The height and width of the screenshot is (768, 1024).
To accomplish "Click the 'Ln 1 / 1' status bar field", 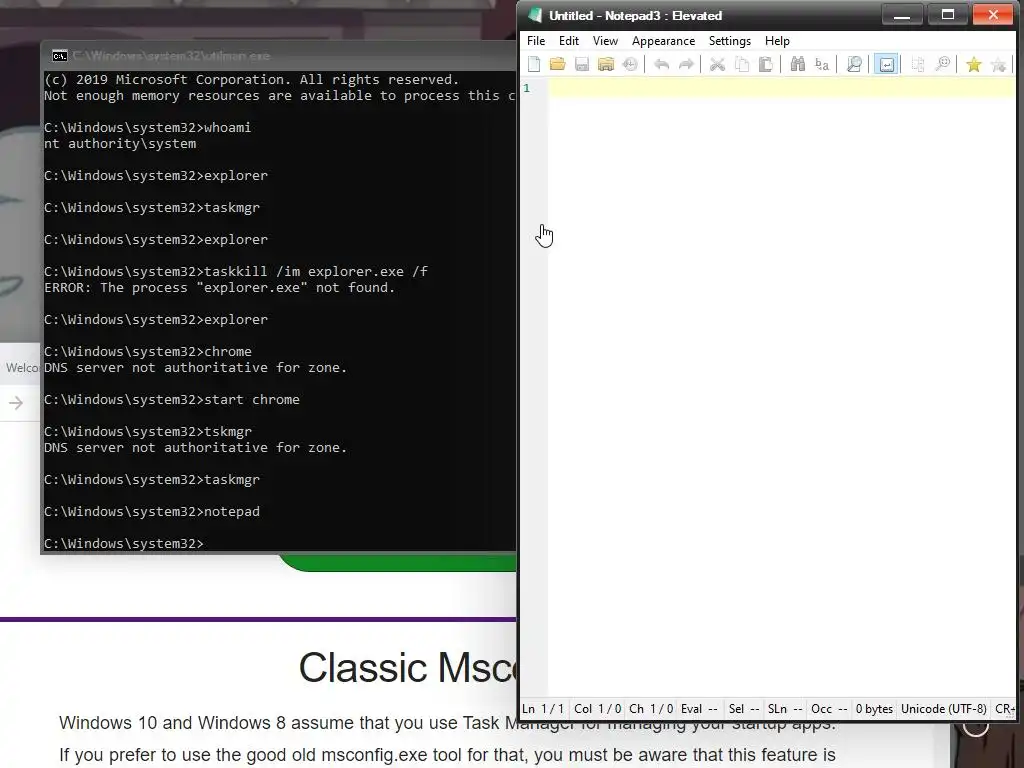I will (x=543, y=709).
